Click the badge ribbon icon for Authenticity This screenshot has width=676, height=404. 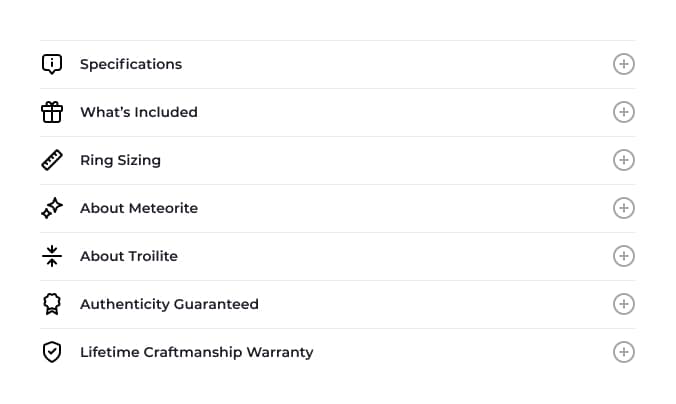point(52,304)
